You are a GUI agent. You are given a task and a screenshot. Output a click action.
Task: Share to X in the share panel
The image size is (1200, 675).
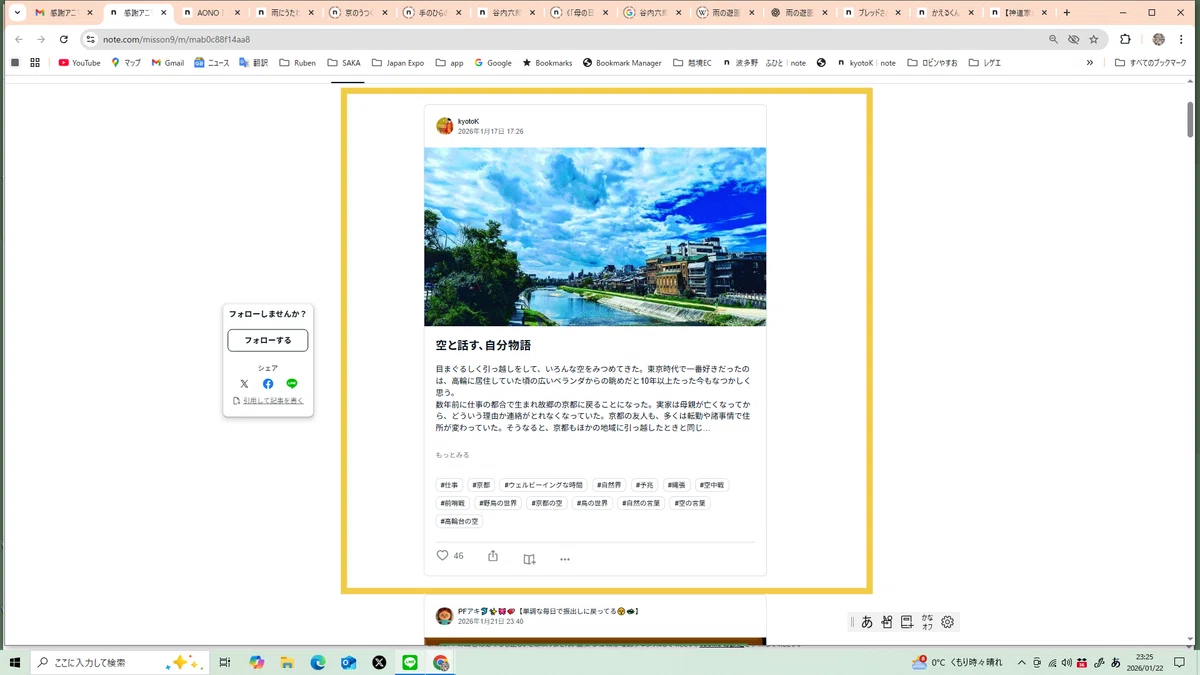coord(244,383)
